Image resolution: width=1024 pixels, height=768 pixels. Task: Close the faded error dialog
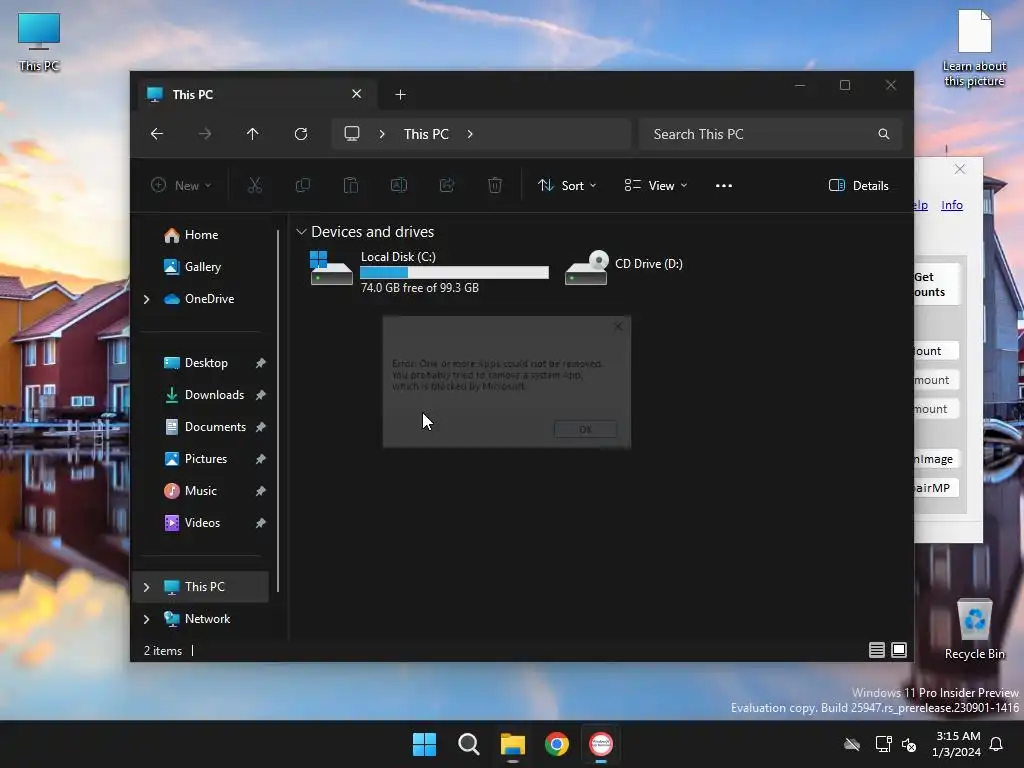tap(618, 326)
